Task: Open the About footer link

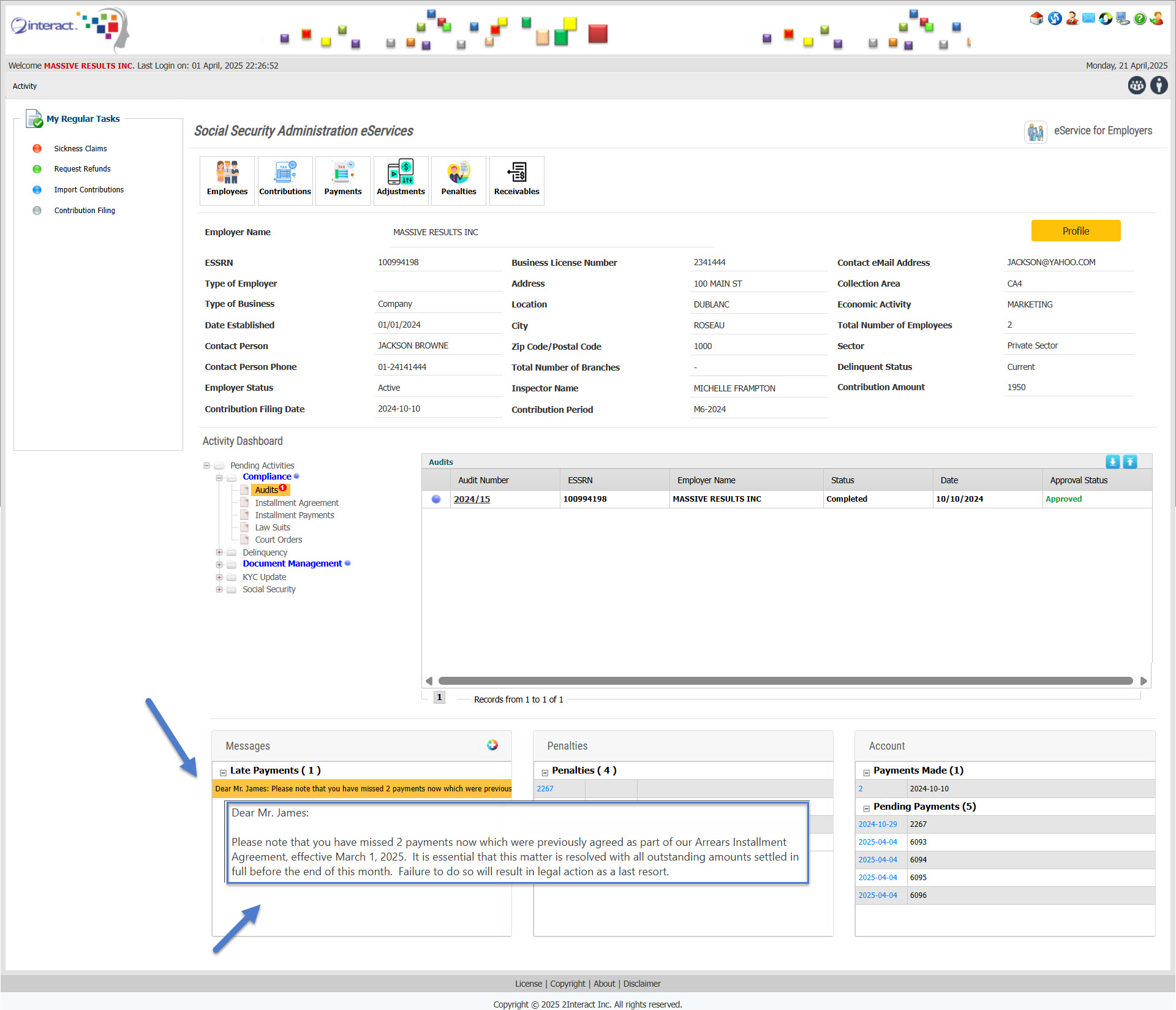Action: tap(604, 984)
